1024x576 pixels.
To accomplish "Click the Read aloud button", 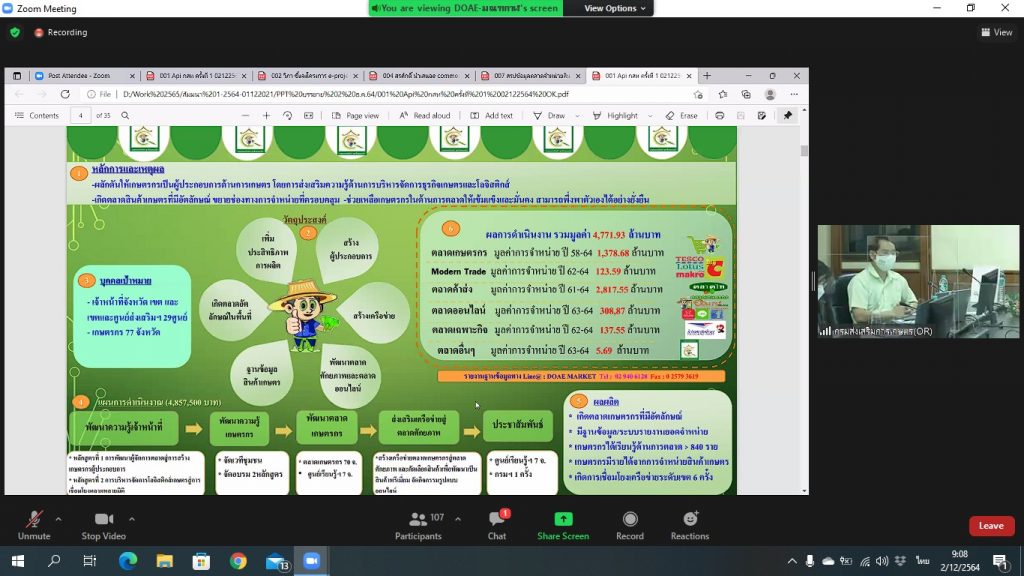I will click(425, 115).
